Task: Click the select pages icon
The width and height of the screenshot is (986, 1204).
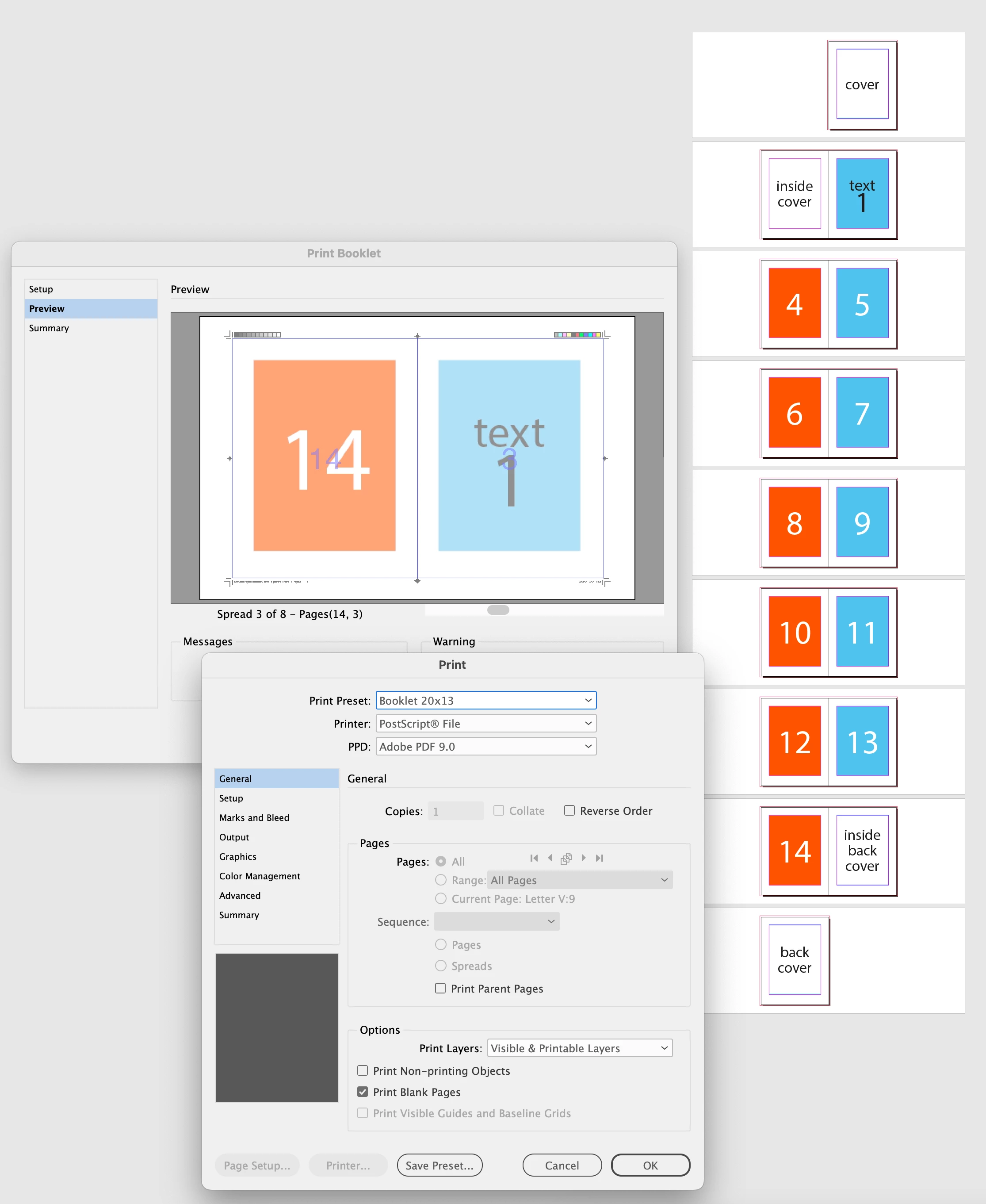Action: [566, 859]
